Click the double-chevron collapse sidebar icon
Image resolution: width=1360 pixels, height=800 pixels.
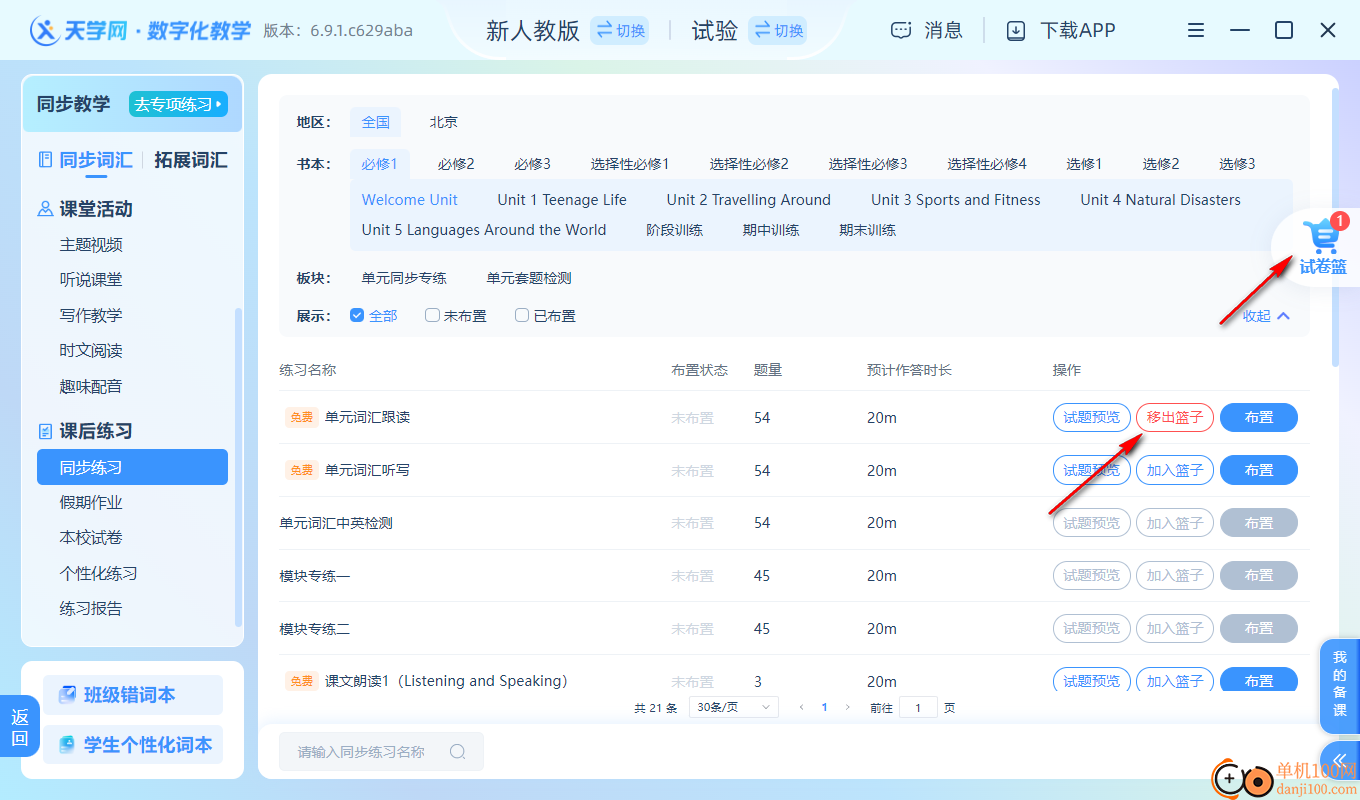coord(1340,760)
